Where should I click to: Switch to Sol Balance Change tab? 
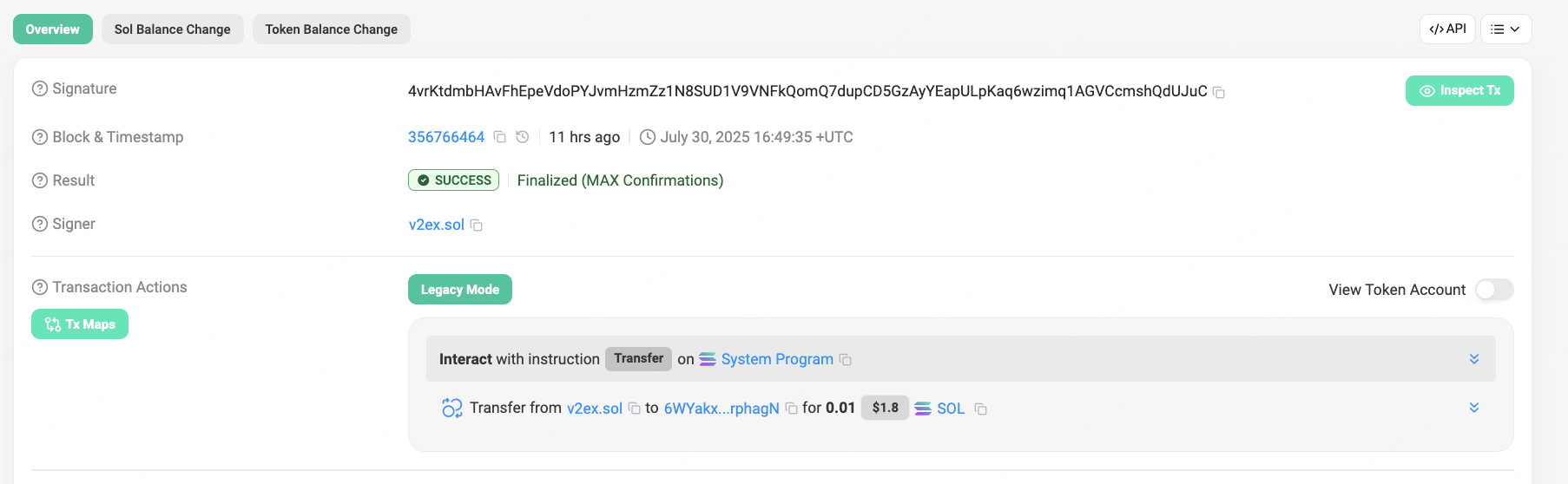pos(172,29)
